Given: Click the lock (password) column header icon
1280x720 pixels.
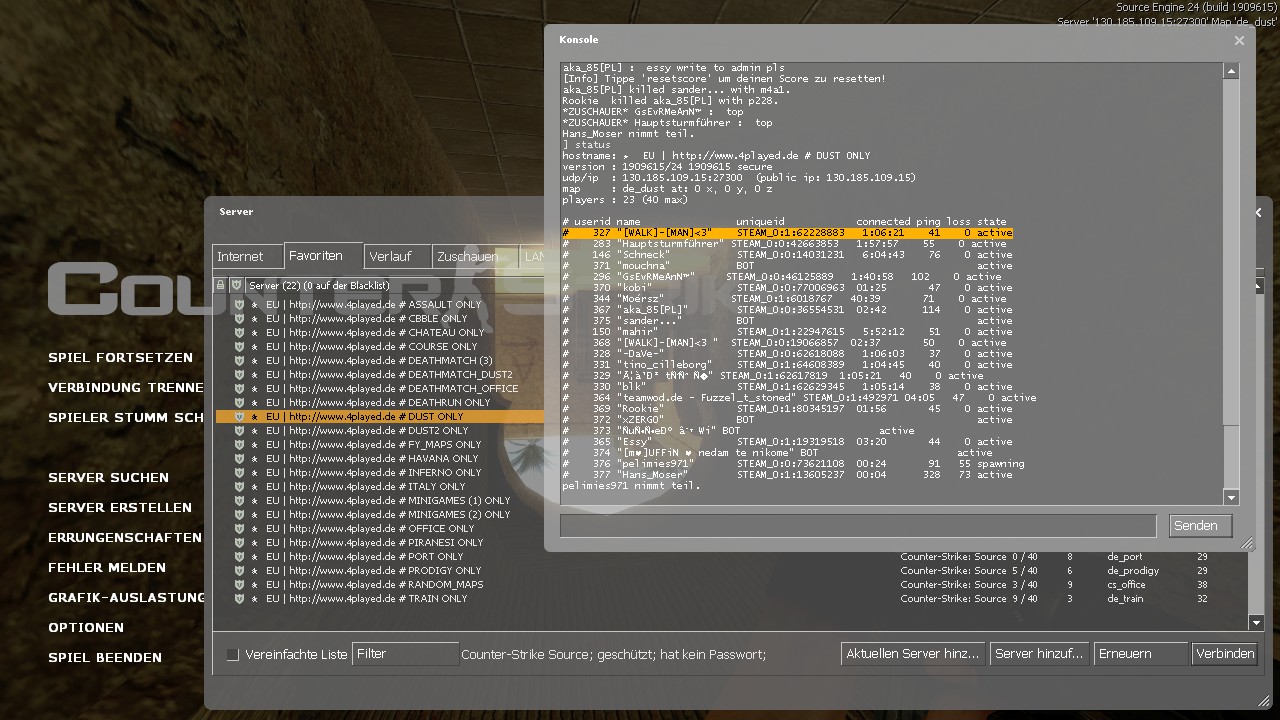Looking at the screenshot, I should click(x=221, y=286).
